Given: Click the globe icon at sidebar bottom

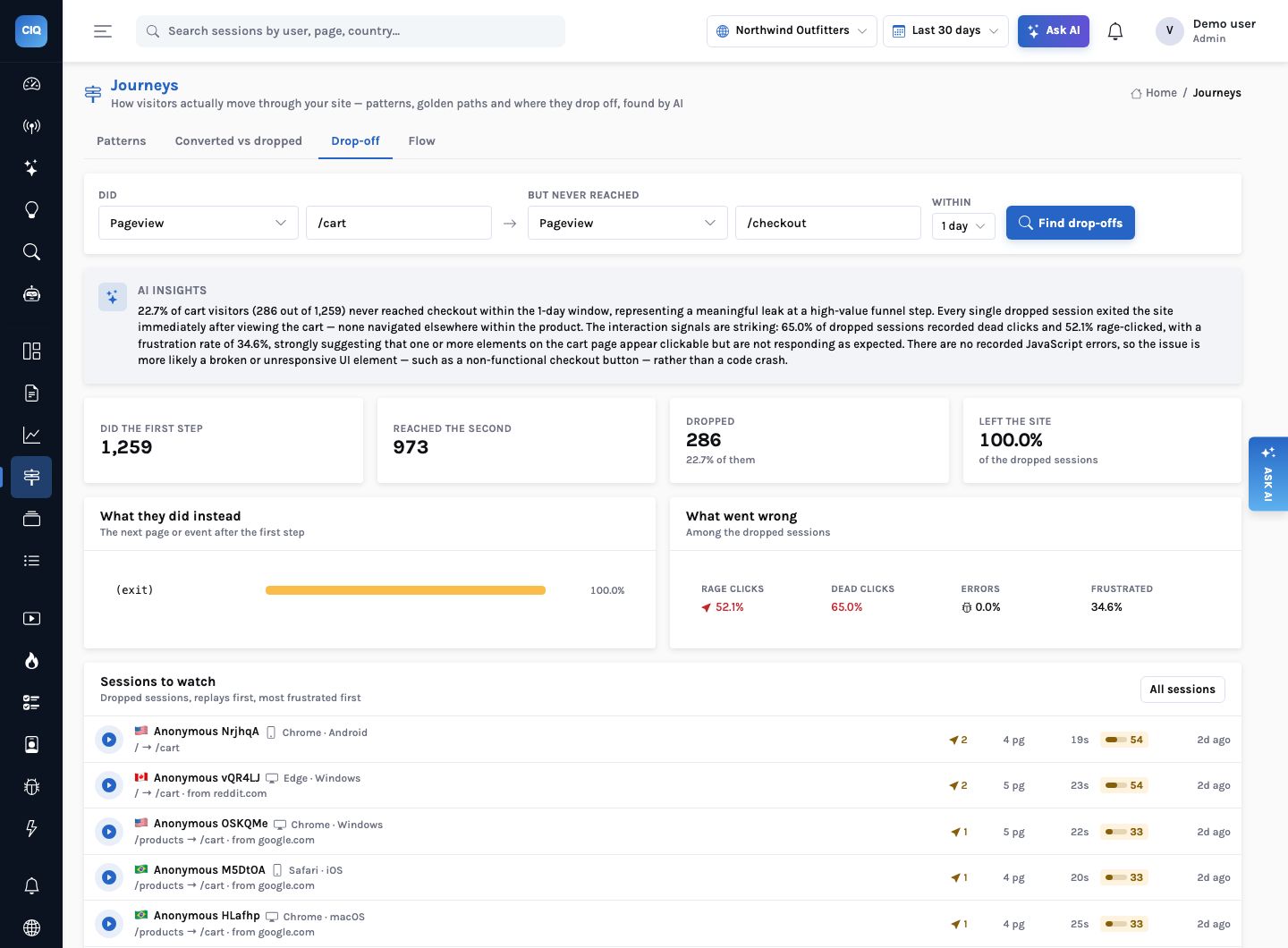Looking at the screenshot, I should tap(31, 927).
